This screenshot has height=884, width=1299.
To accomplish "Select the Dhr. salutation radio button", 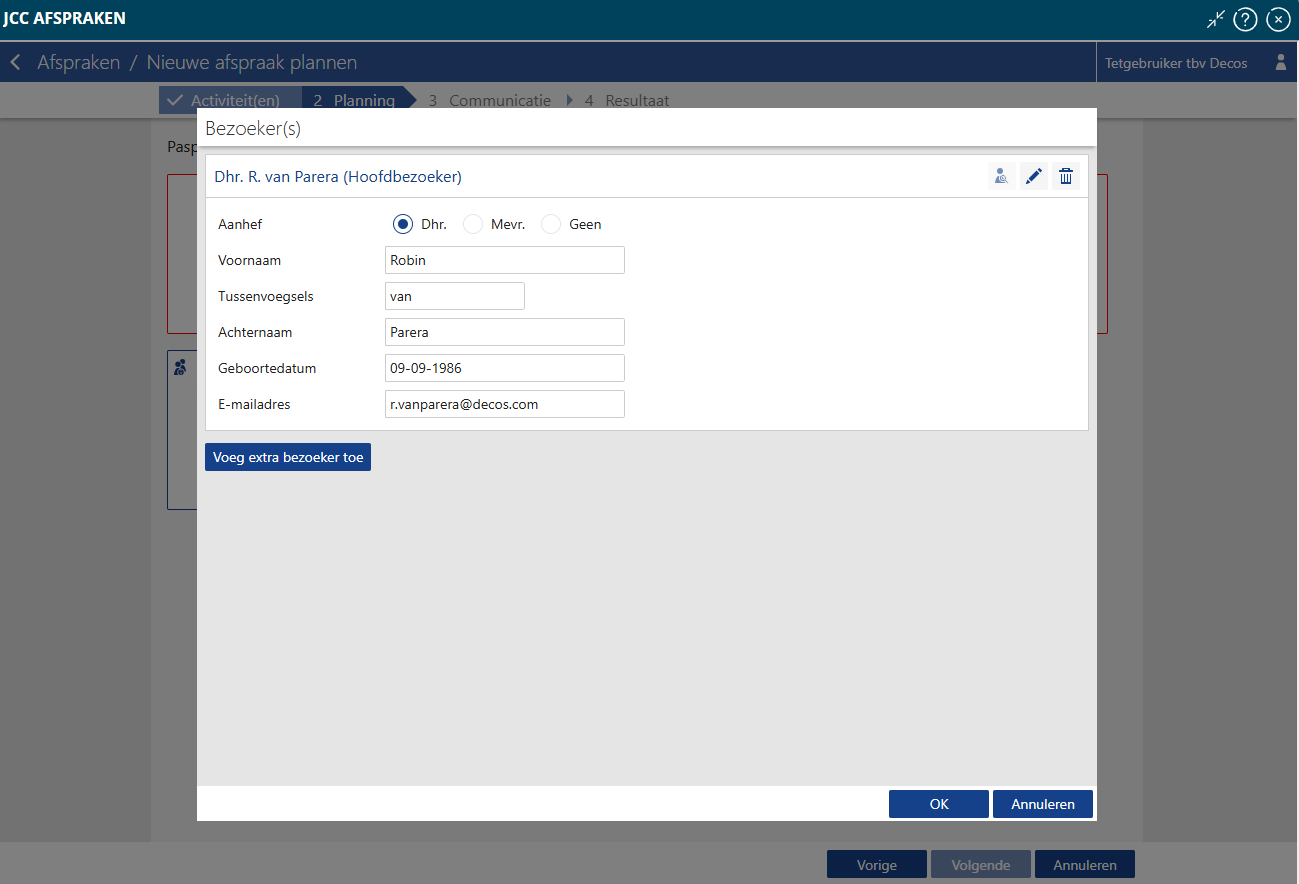I will click(403, 224).
